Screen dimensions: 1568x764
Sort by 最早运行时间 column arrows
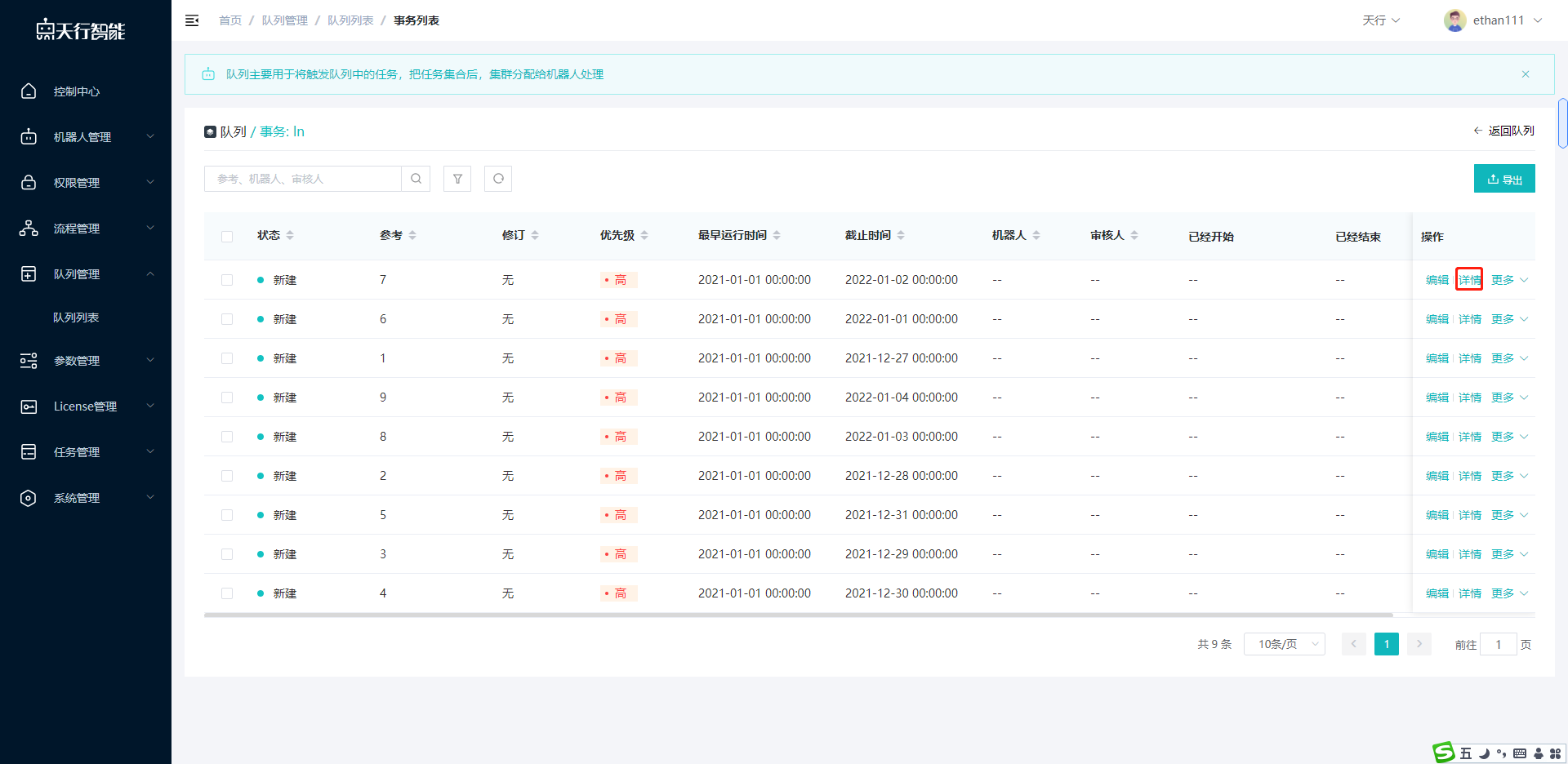pos(777,236)
